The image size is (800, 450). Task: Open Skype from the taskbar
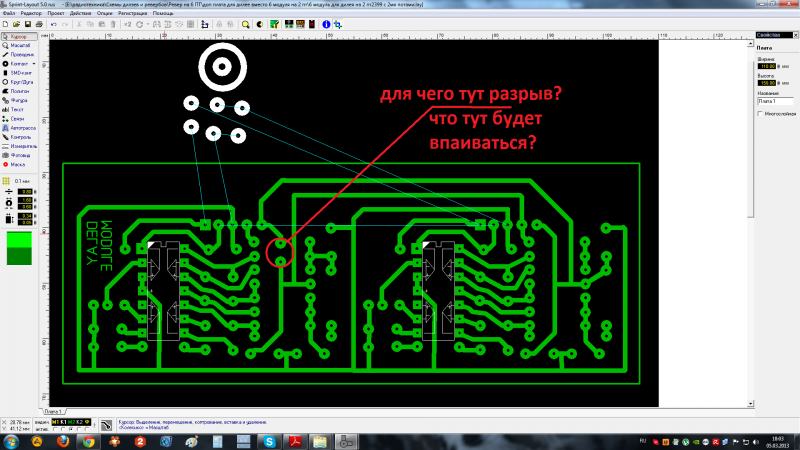pos(269,442)
